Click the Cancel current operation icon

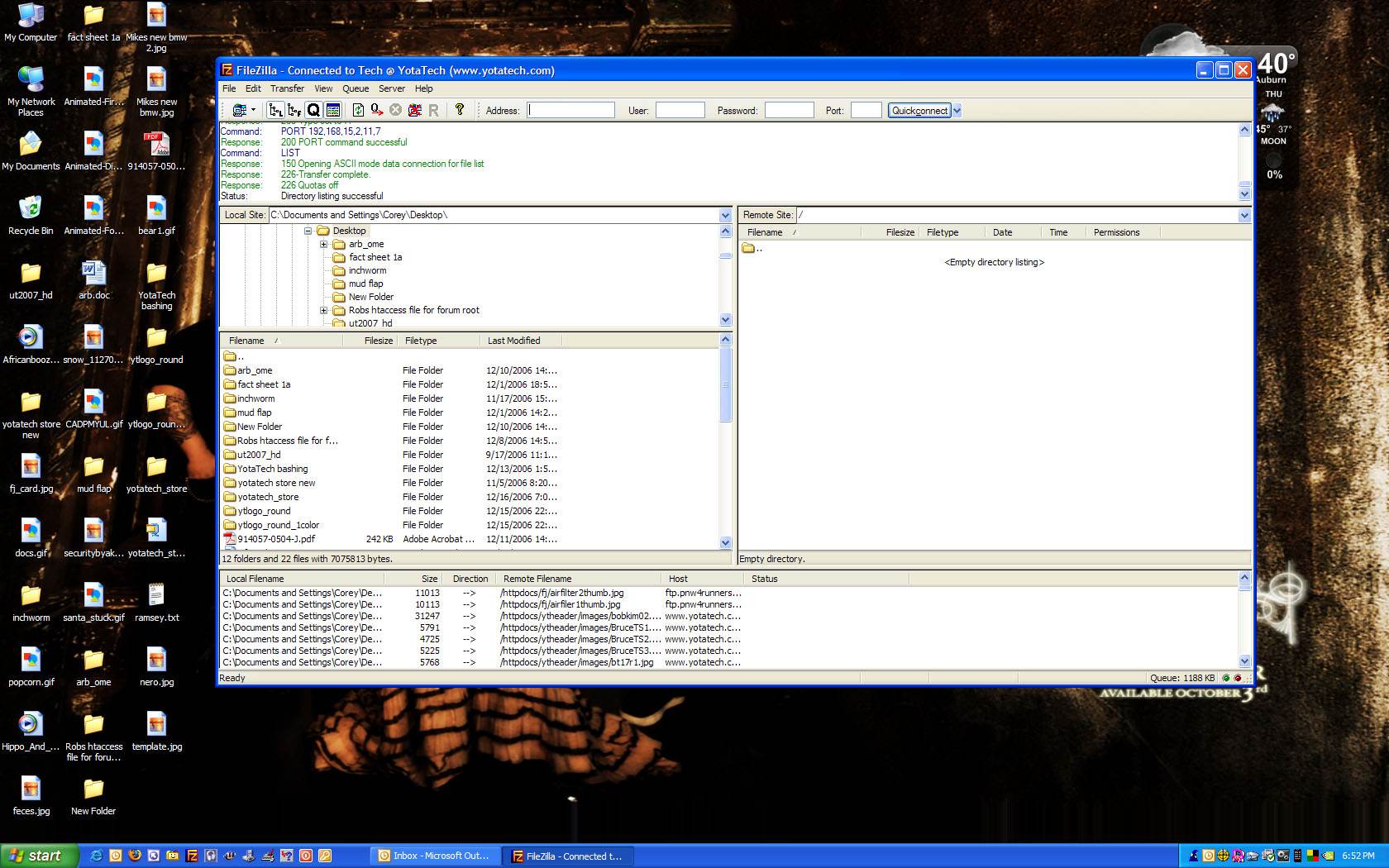pyautogui.click(x=395, y=110)
